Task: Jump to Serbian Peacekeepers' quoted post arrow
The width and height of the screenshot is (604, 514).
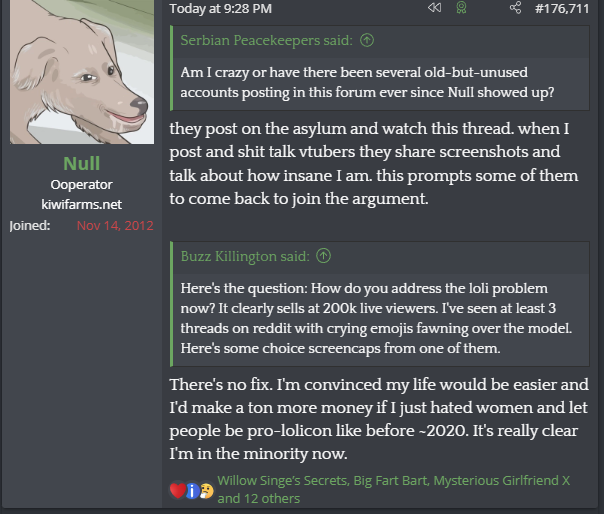Action: tap(367, 41)
